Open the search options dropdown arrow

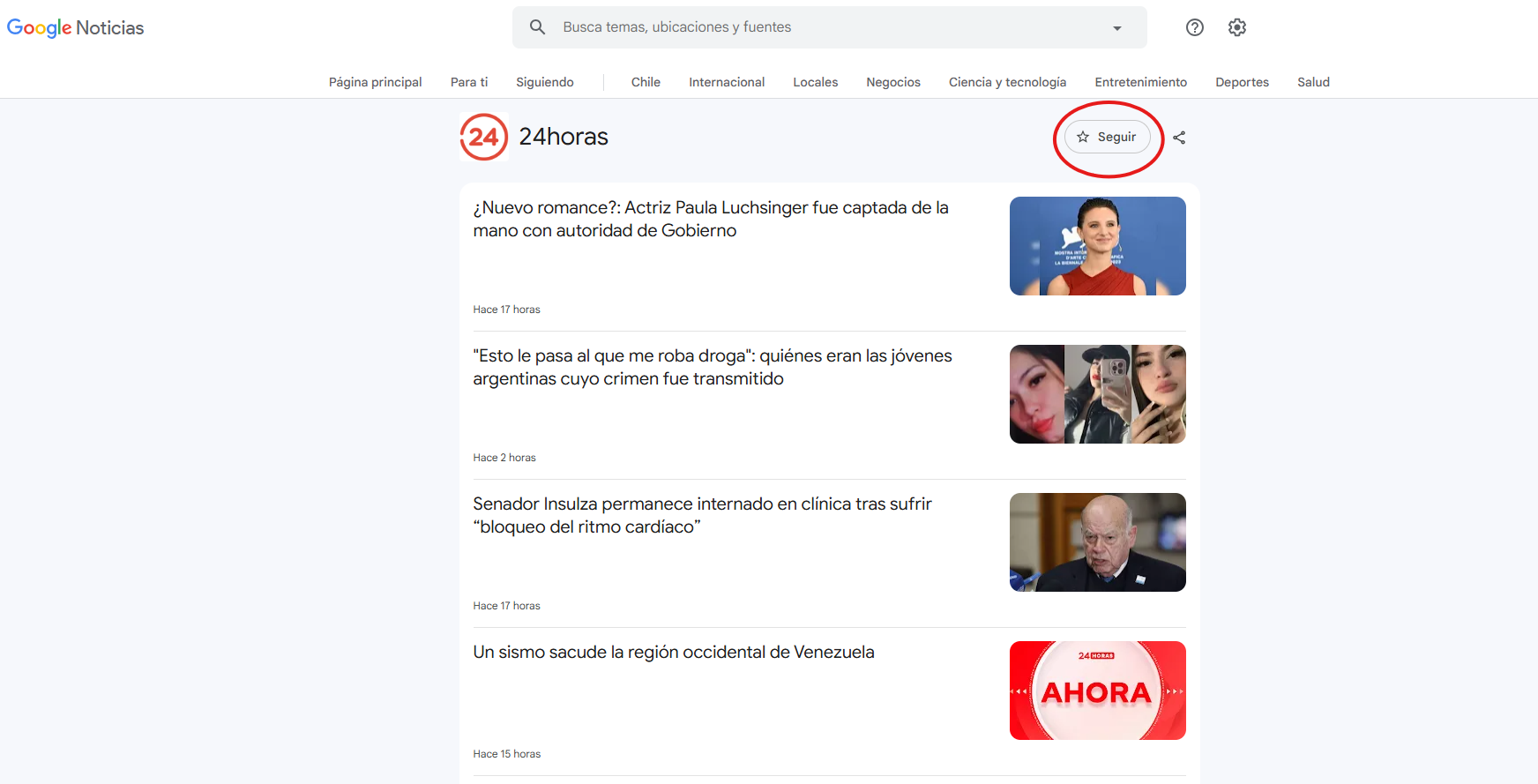pyautogui.click(x=1117, y=27)
